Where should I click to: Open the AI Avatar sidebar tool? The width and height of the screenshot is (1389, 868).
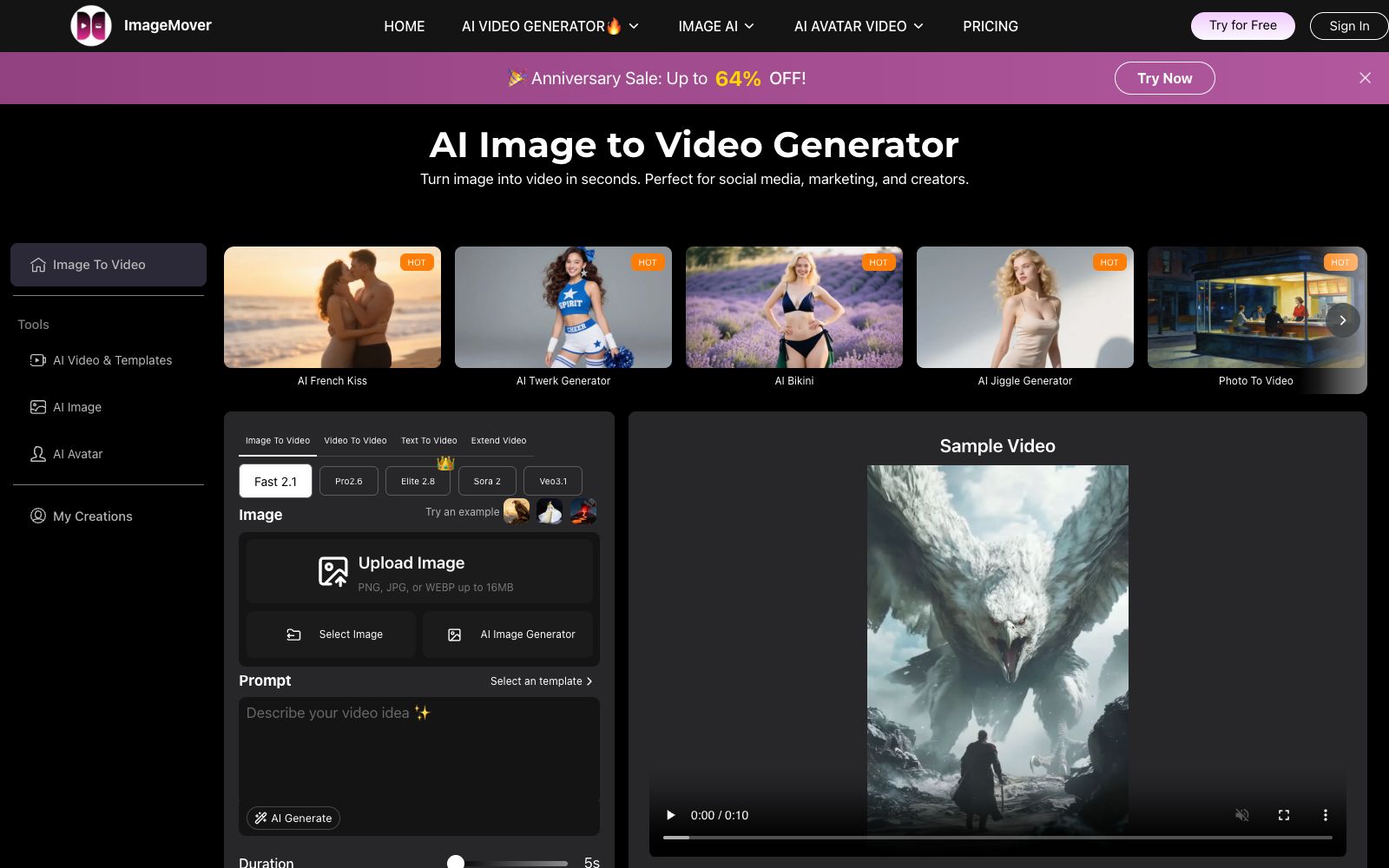pos(109,454)
